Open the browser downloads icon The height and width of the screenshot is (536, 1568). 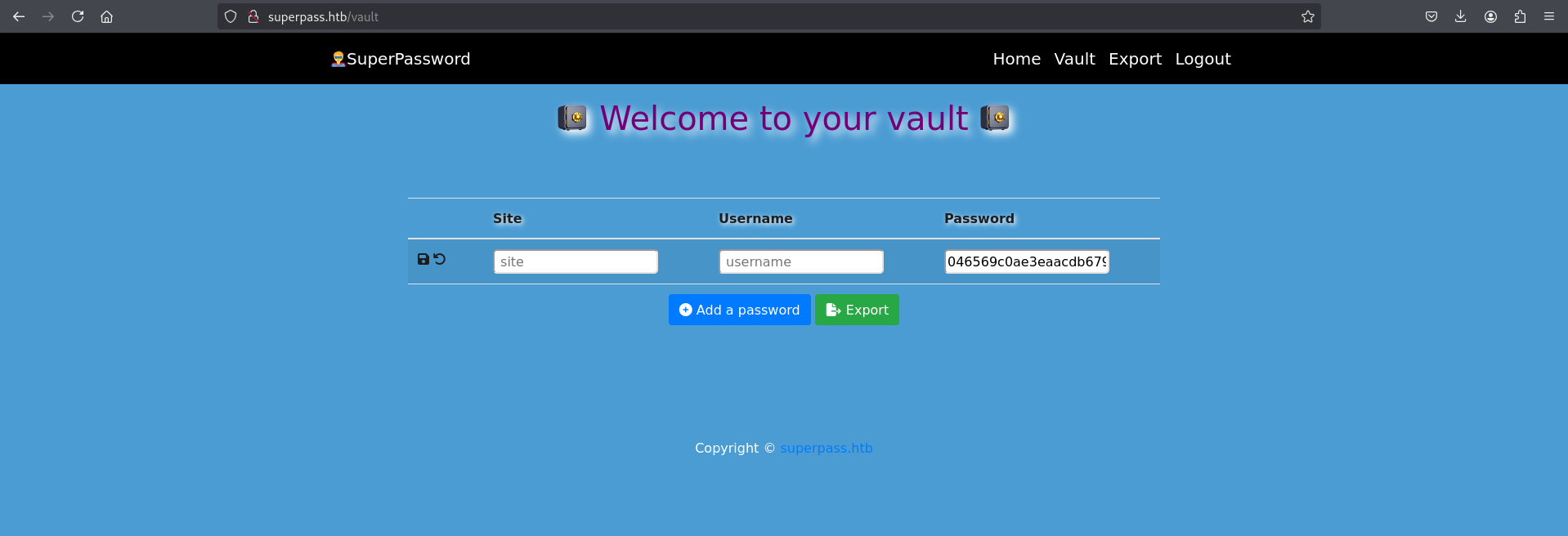tap(1461, 16)
